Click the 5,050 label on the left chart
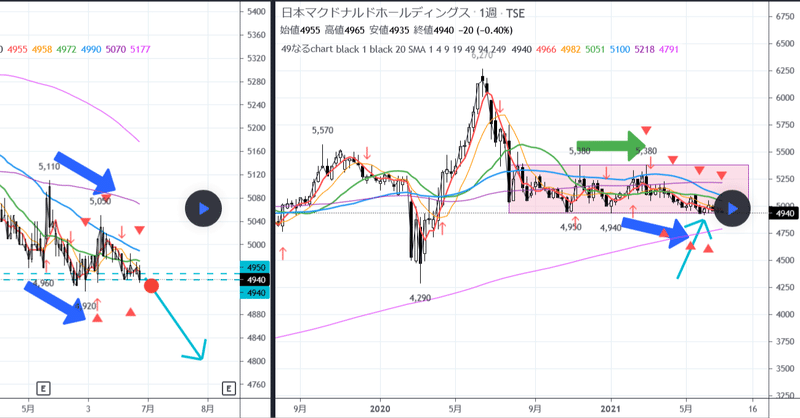Screen dimensions: 800x418 [100, 201]
